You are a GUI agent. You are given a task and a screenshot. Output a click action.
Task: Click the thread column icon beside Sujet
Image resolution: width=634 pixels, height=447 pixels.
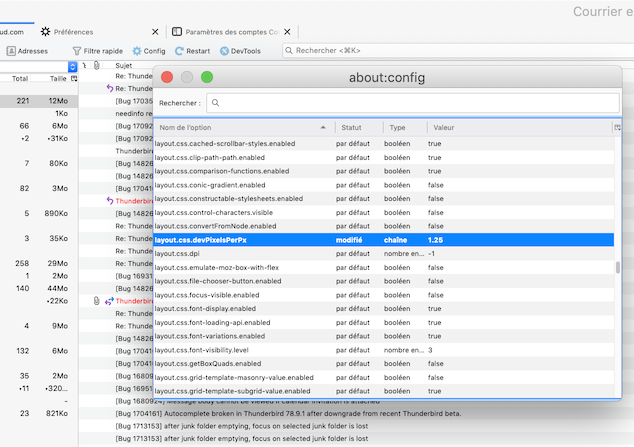click(x=85, y=66)
